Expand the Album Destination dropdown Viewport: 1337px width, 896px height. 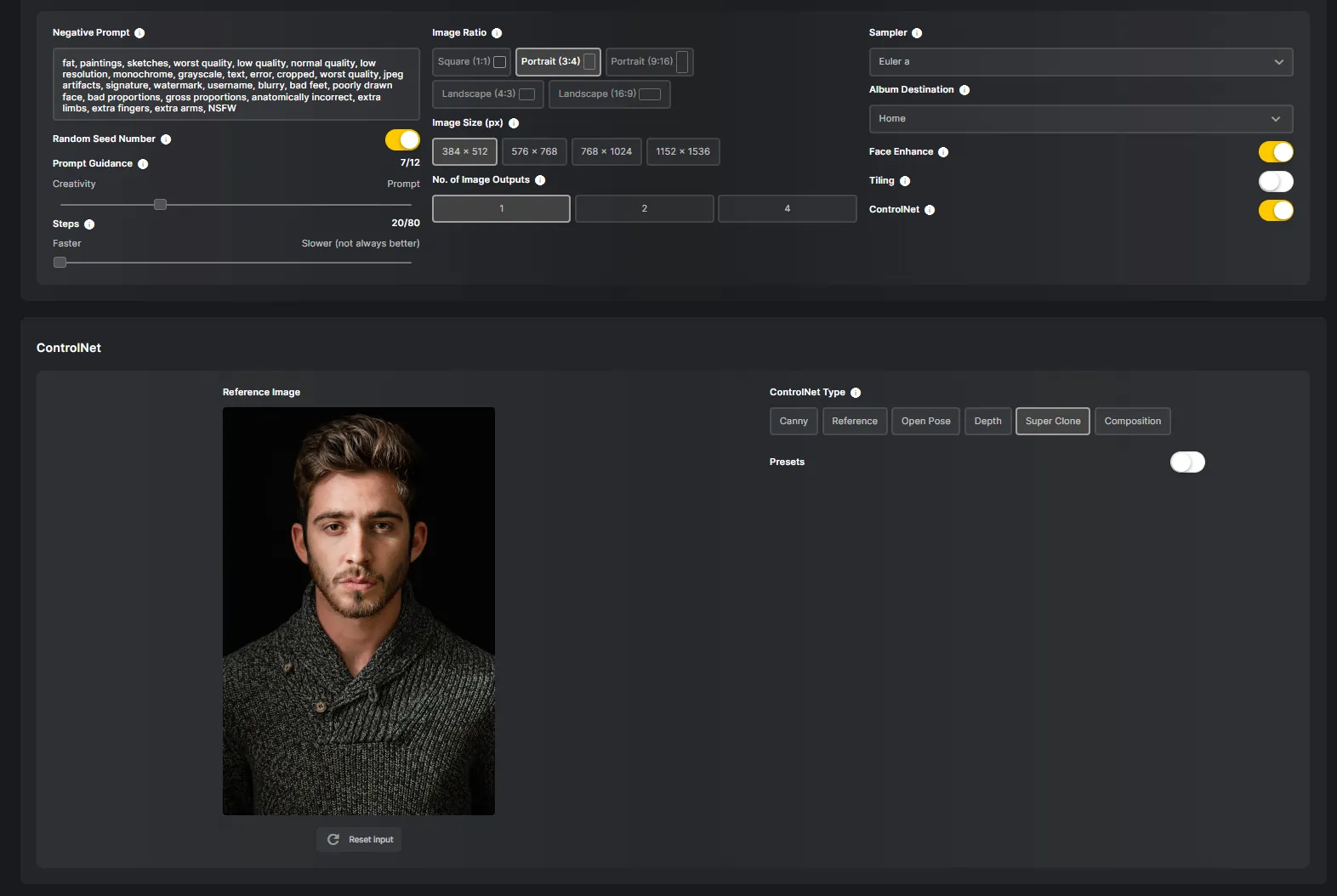coord(1081,119)
